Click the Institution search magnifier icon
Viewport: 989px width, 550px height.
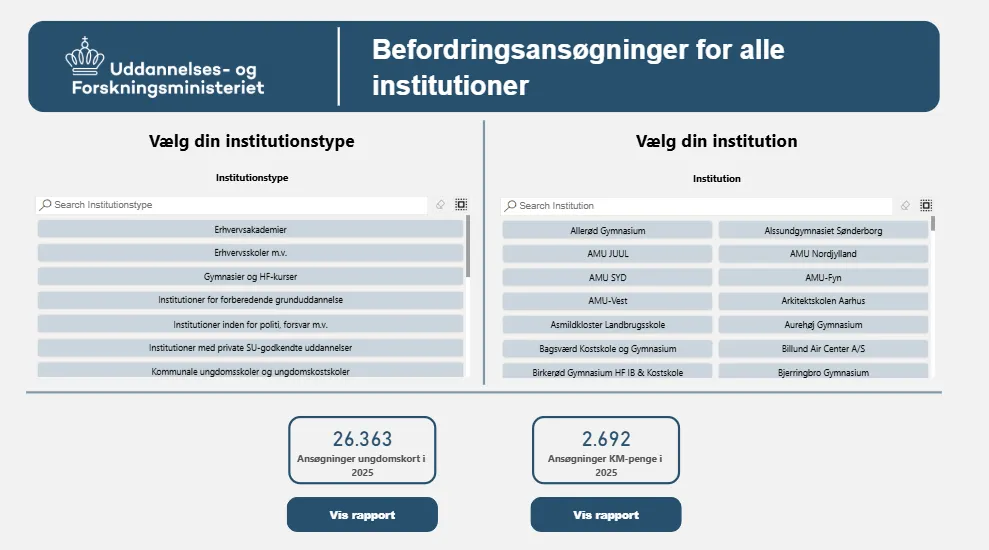coord(511,206)
